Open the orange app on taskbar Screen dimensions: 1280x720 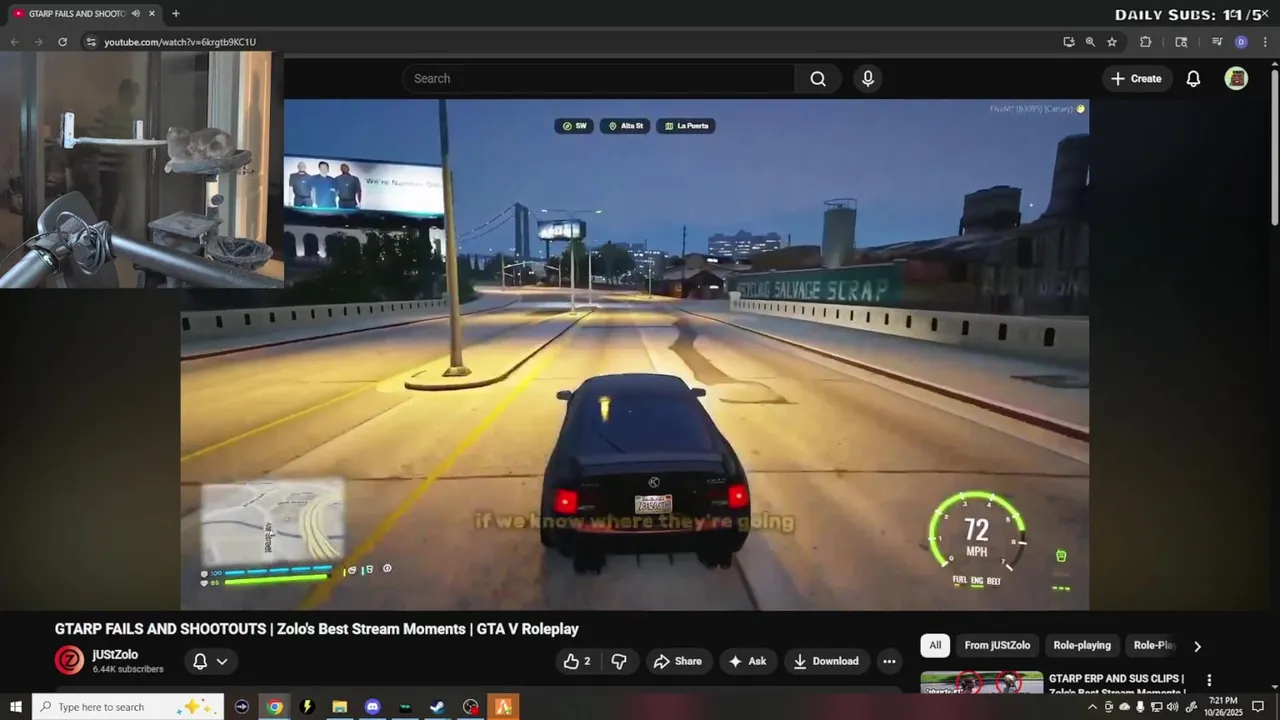click(503, 707)
